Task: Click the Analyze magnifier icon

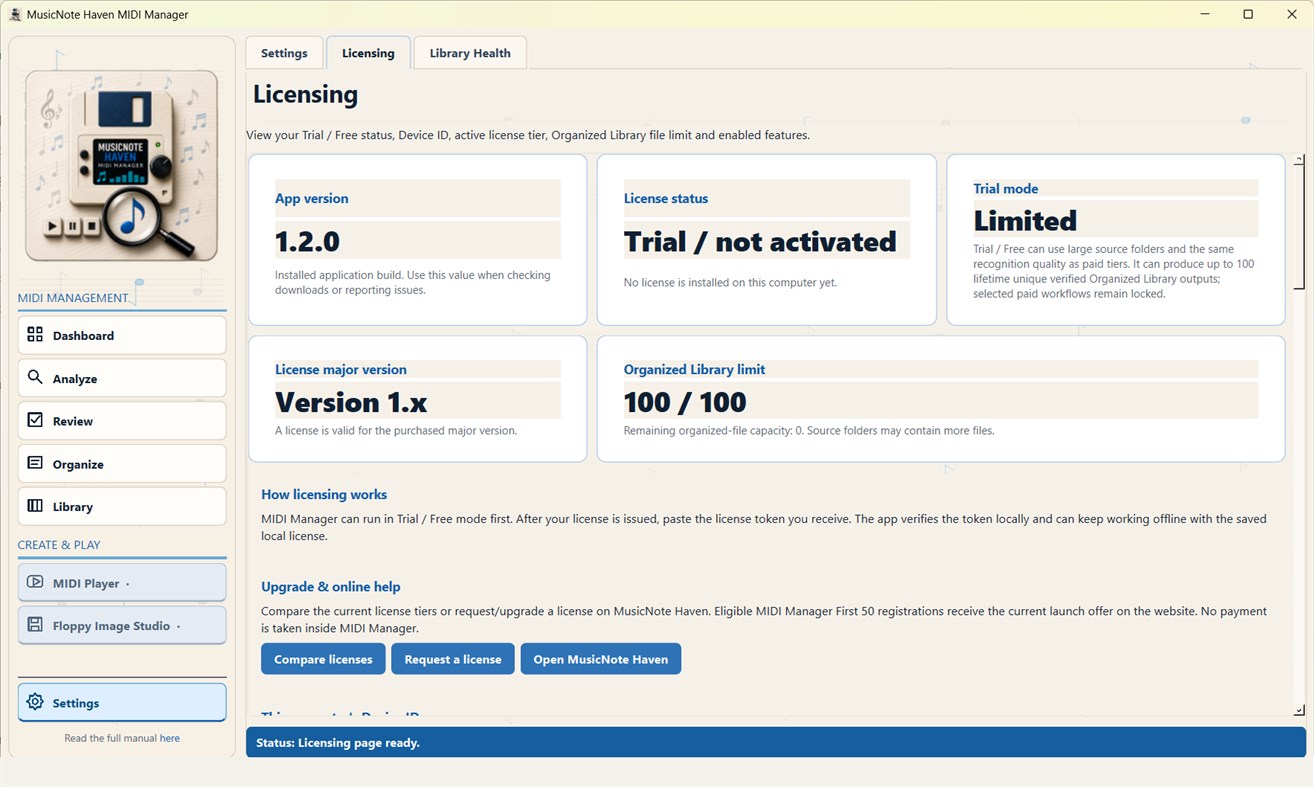Action: point(35,378)
